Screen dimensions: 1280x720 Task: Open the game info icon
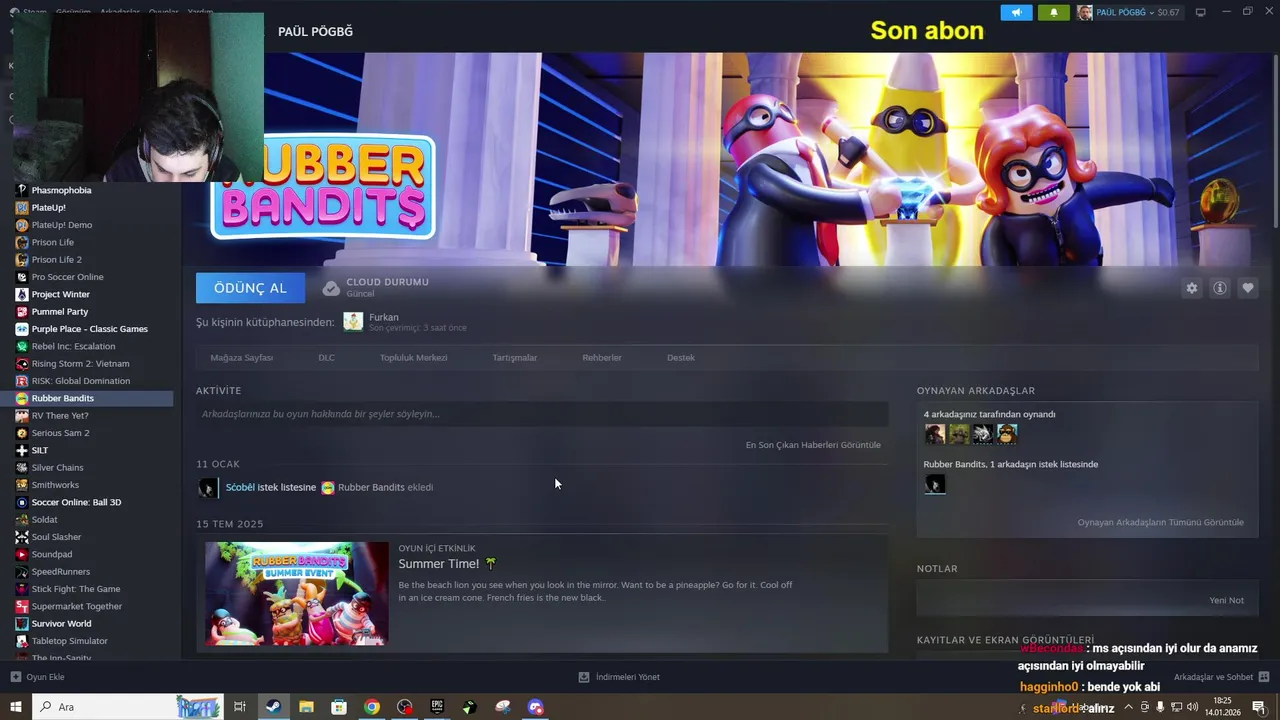[1220, 288]
